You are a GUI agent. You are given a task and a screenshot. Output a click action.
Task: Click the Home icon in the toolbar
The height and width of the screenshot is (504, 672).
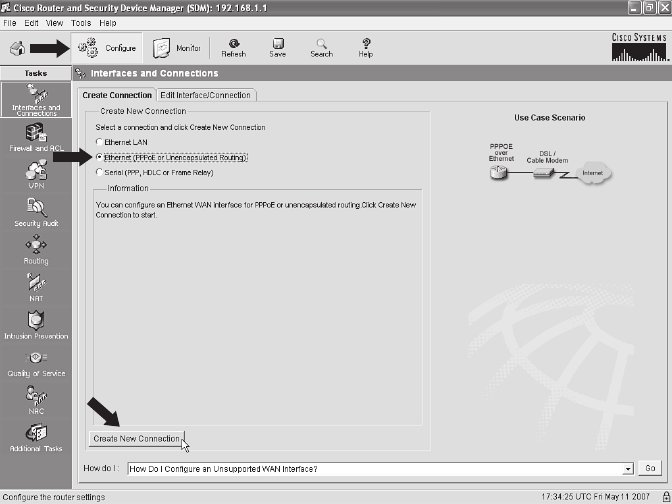click(x=18, y=48)
